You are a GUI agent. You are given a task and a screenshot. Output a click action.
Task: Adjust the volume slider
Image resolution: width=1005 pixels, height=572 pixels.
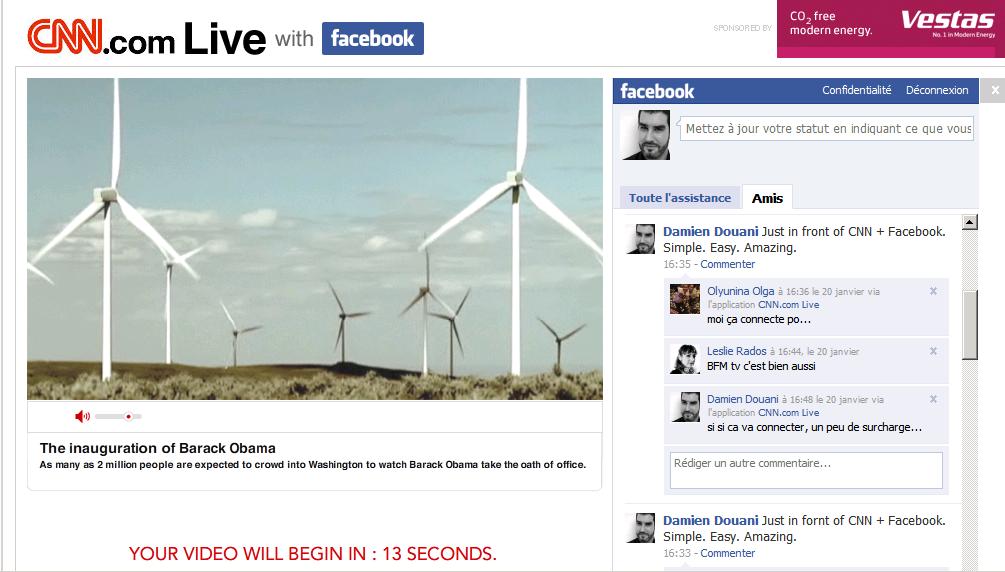point(119,417)
